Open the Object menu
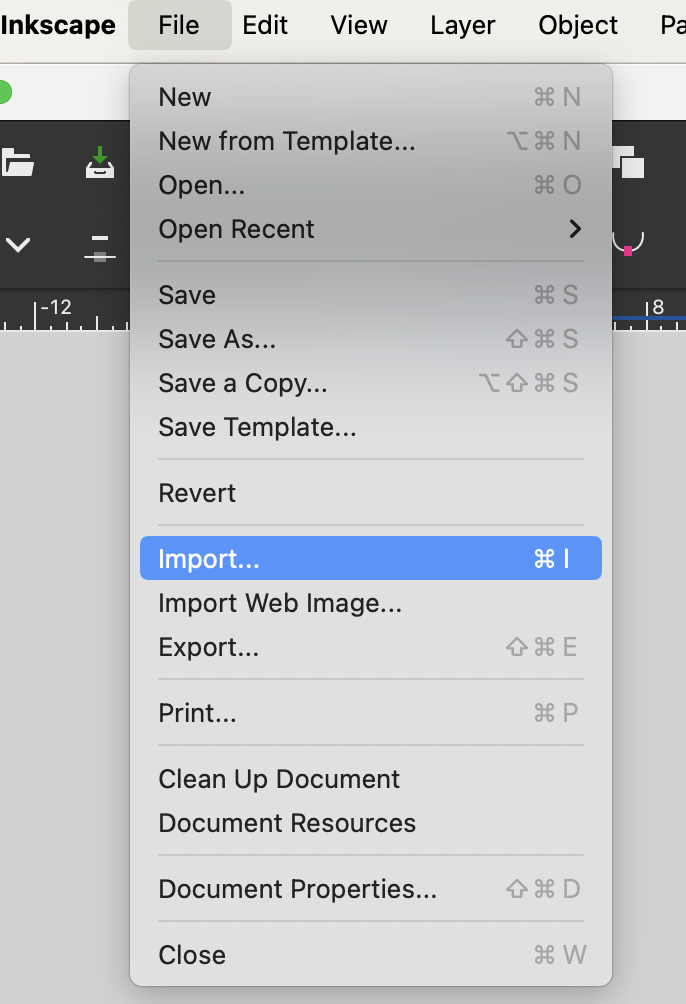This screenshot has height=1004, width=686. coord(578,26)
